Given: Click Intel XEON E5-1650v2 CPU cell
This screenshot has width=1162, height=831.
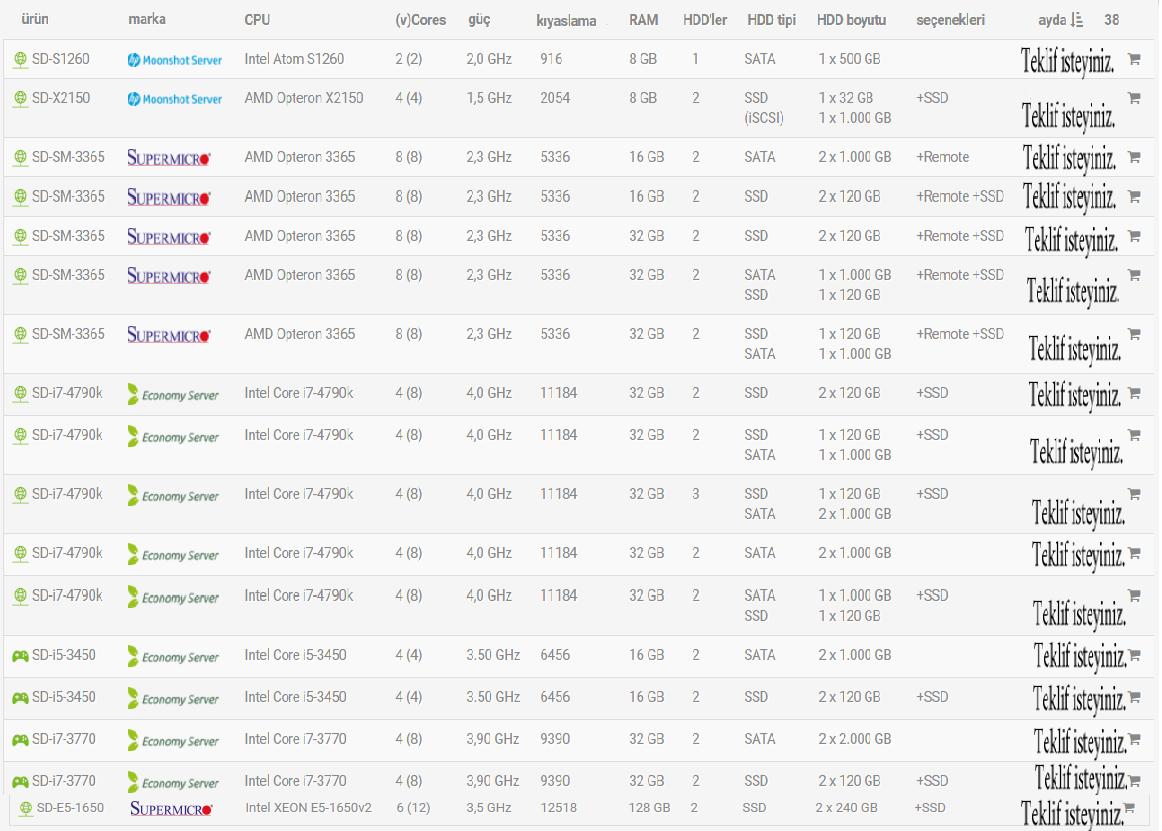Looking at the screenshot, I should 308,808.
